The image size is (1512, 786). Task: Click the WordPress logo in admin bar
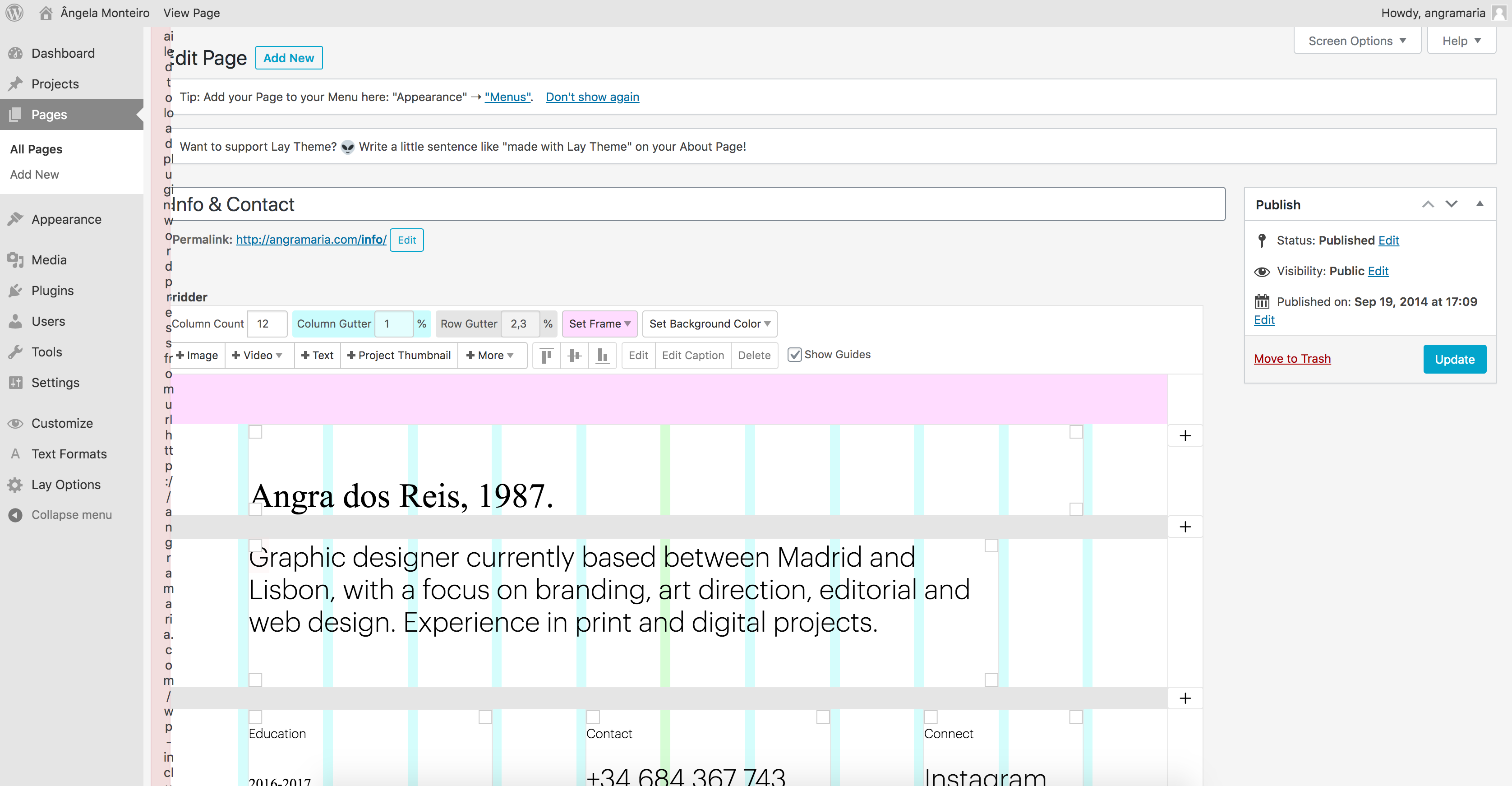tap(14, 12)
